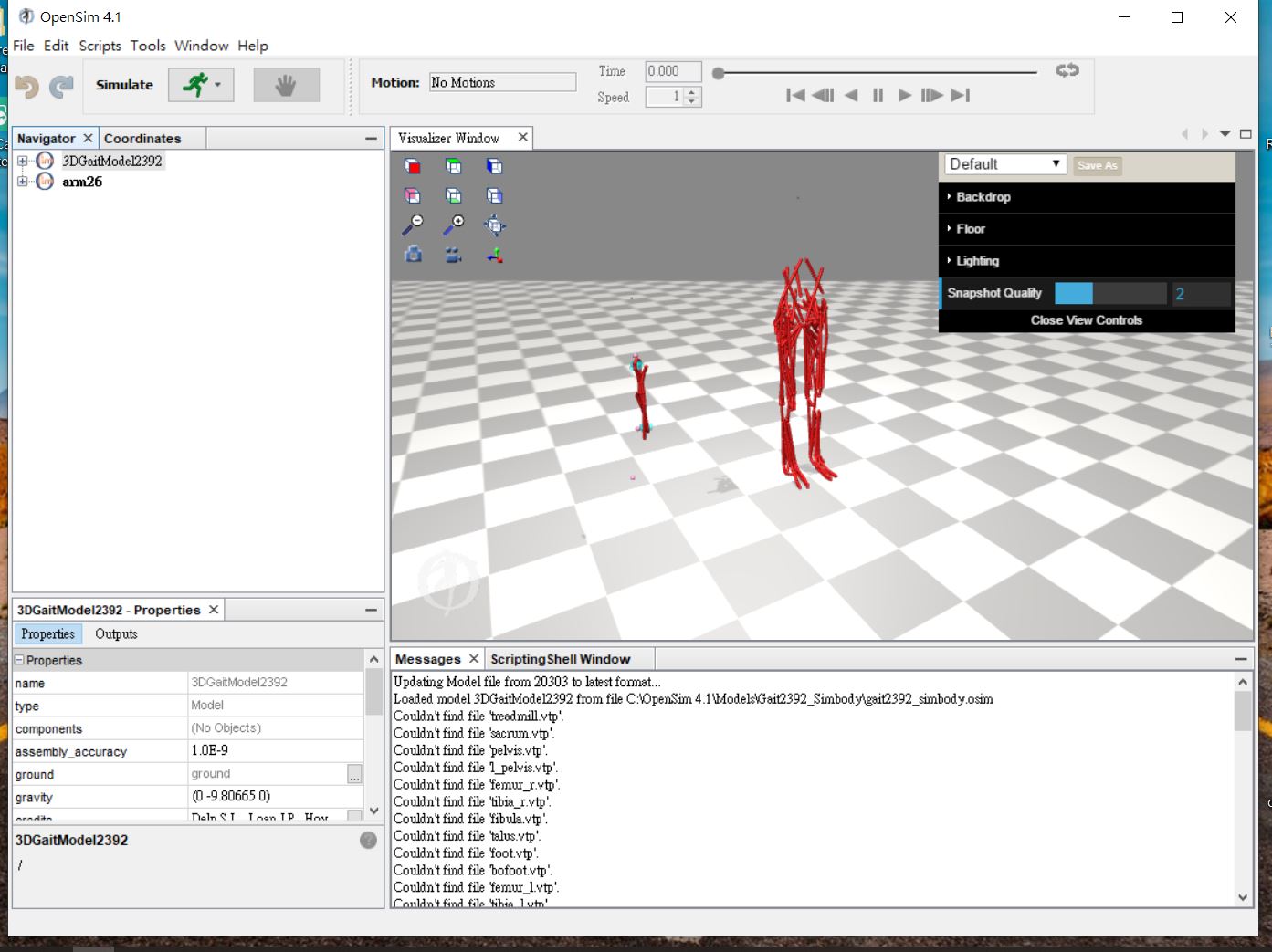Click the redo arrow in the toolbar

point(61,86)
